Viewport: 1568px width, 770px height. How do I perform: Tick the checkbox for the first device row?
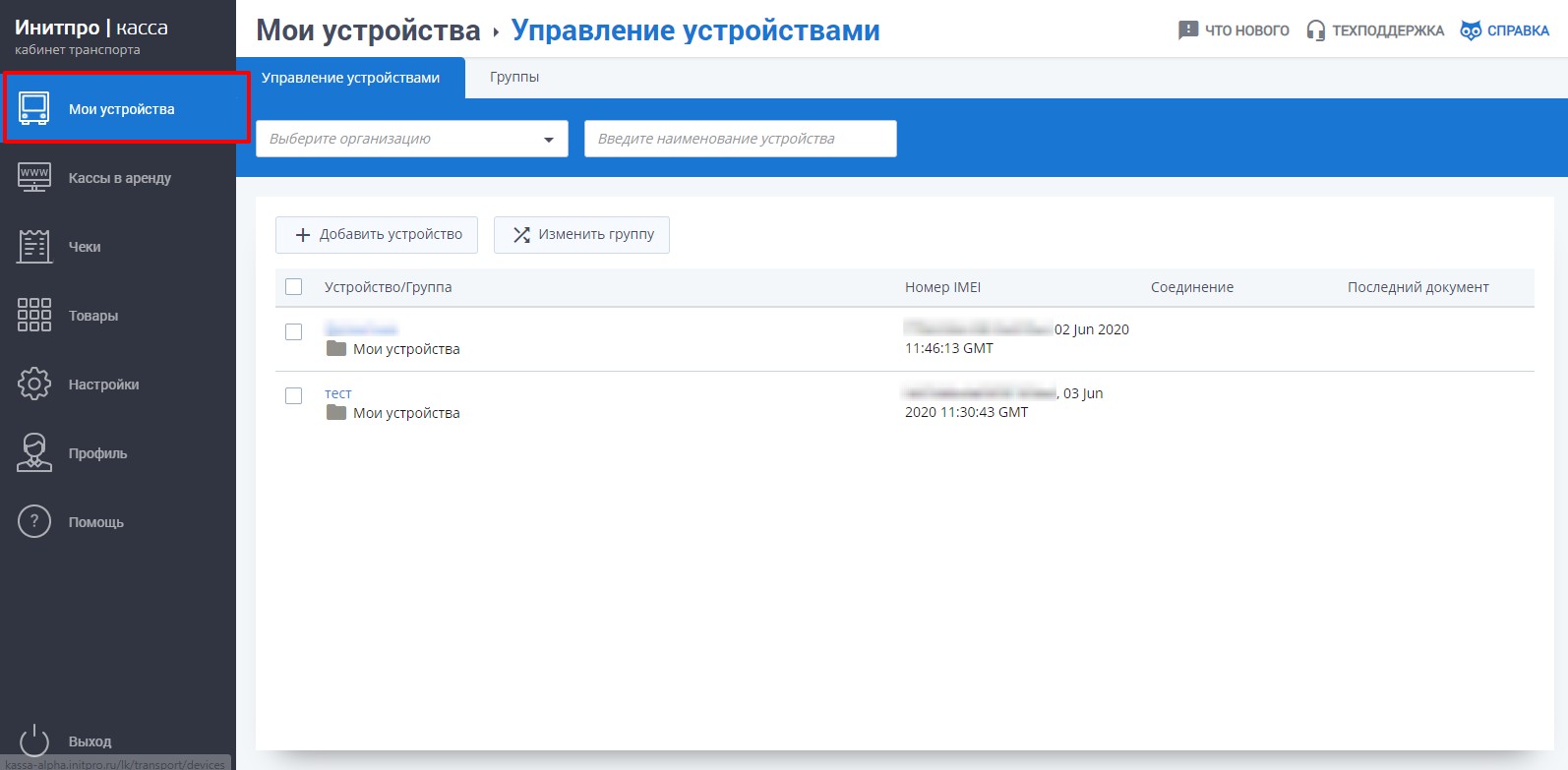point(293,331)
